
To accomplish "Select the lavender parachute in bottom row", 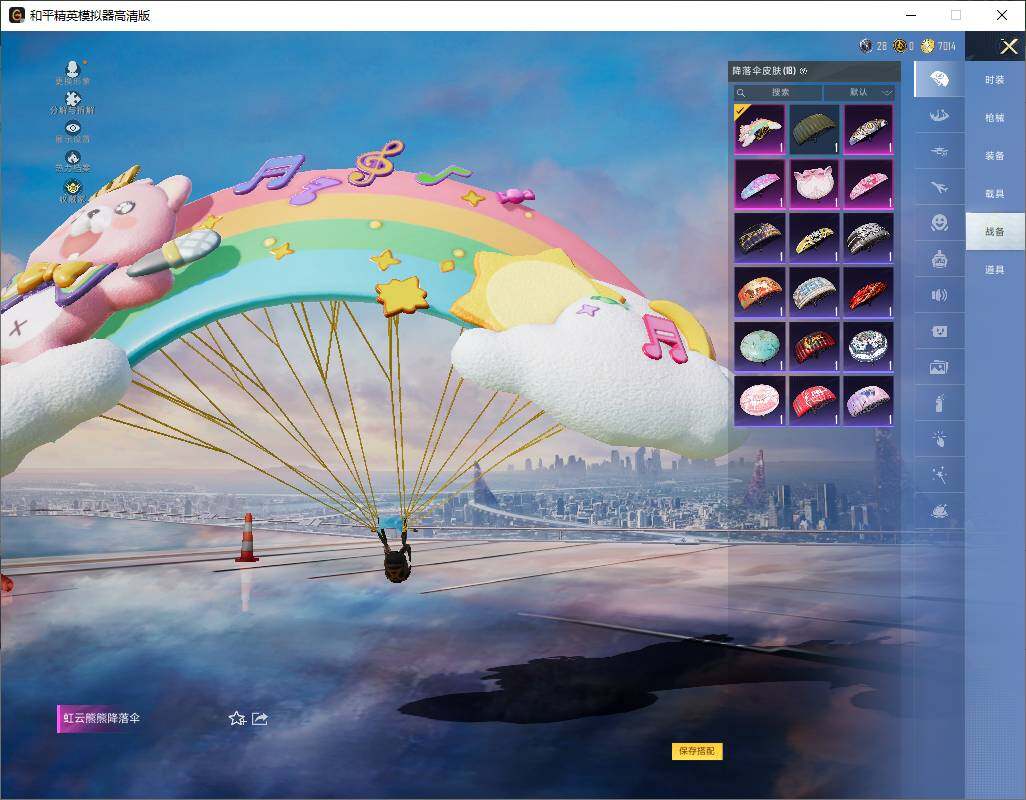I will [x=868, y=401].
